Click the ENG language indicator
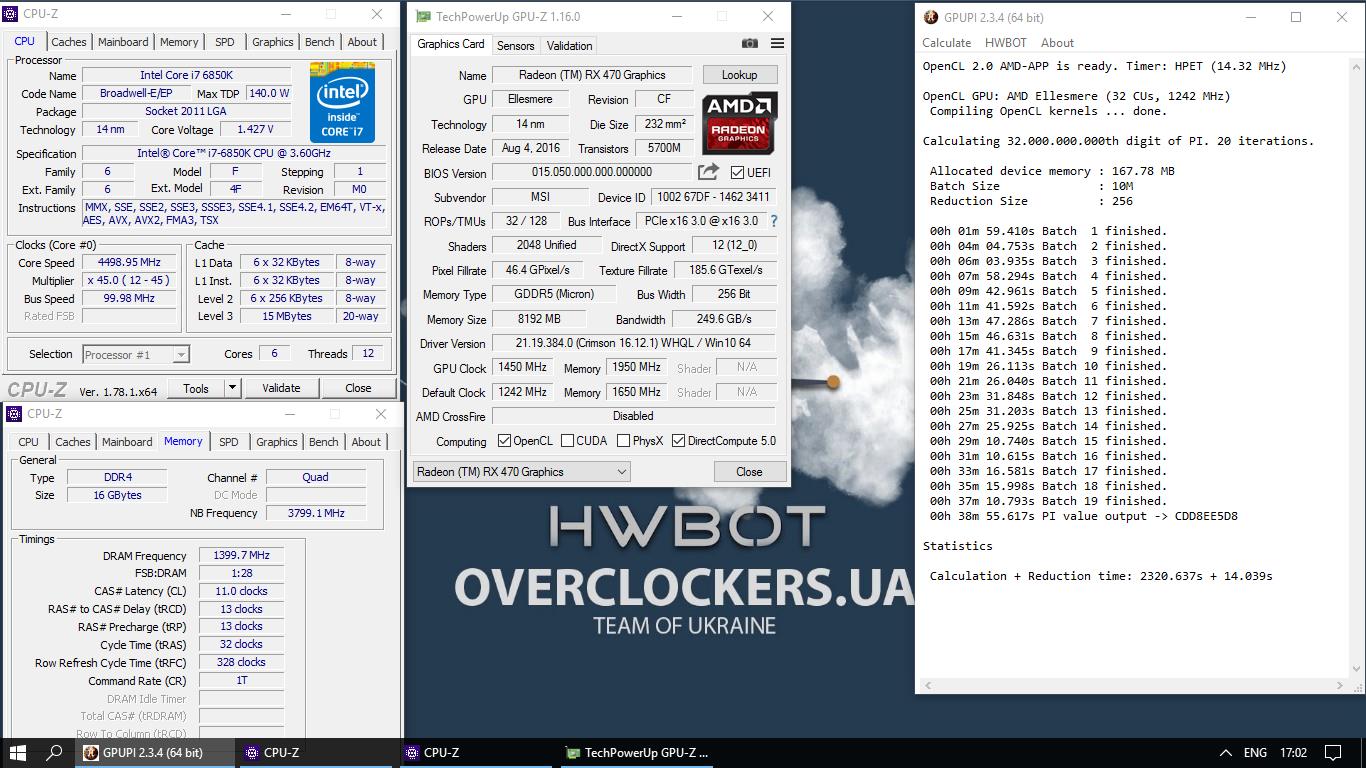Viewport: 1366px width, 768px height. 1255,753
